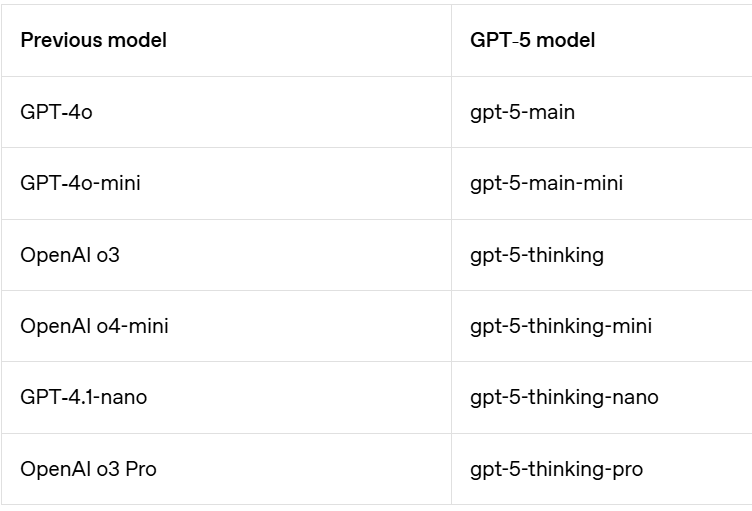The height and width of the screenshot is (511, 752).
Task: Click the gpt-5-thinking cell in third row
Action: pos(537,255)
